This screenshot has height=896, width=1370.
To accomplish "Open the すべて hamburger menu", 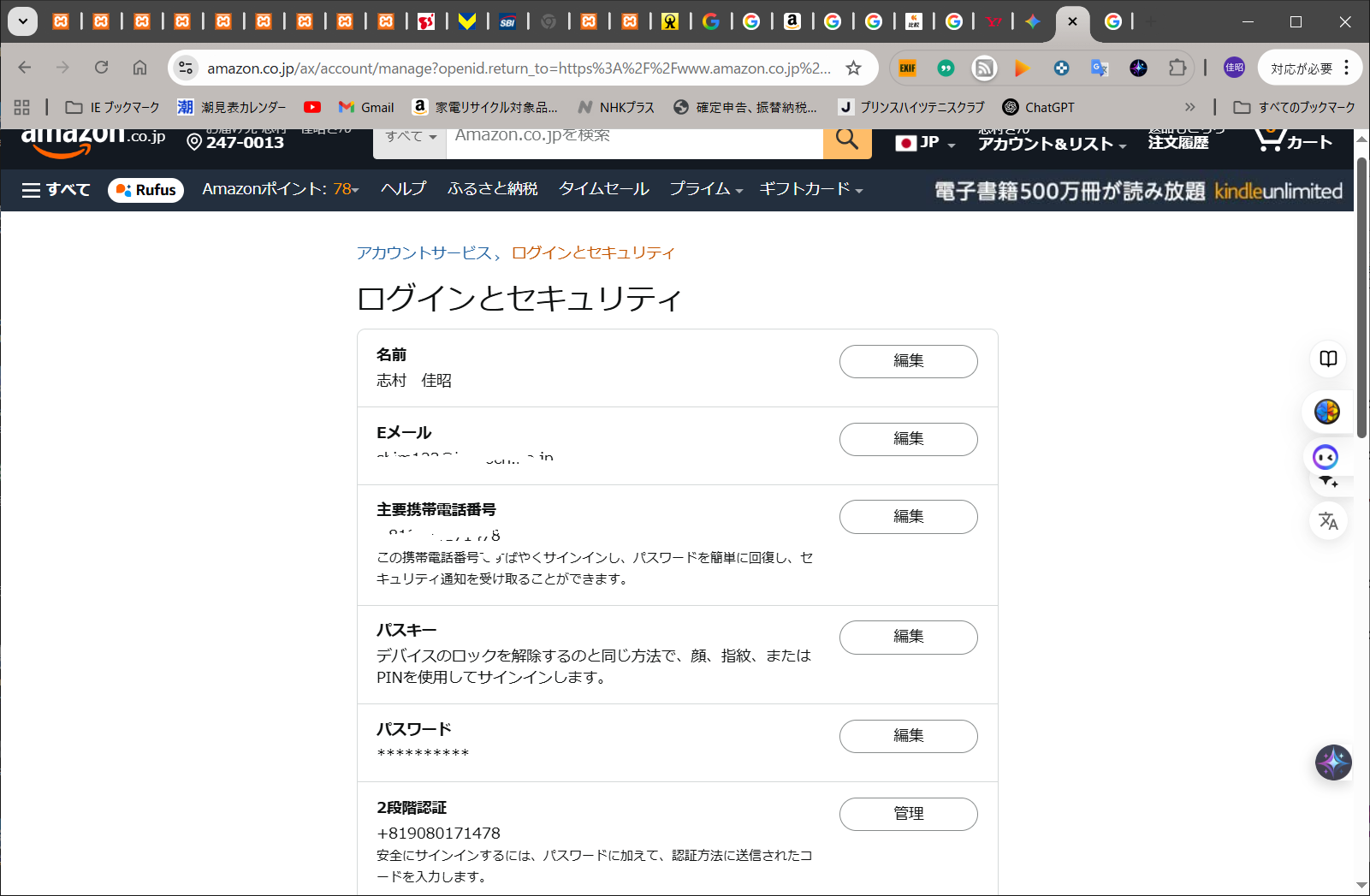I will pos(56,189).
